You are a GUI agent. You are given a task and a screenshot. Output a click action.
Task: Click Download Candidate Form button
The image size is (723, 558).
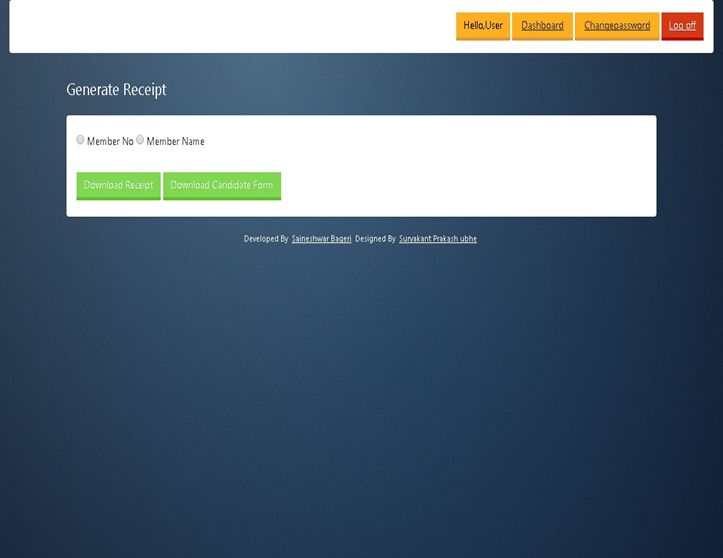(x=222, y=186)
